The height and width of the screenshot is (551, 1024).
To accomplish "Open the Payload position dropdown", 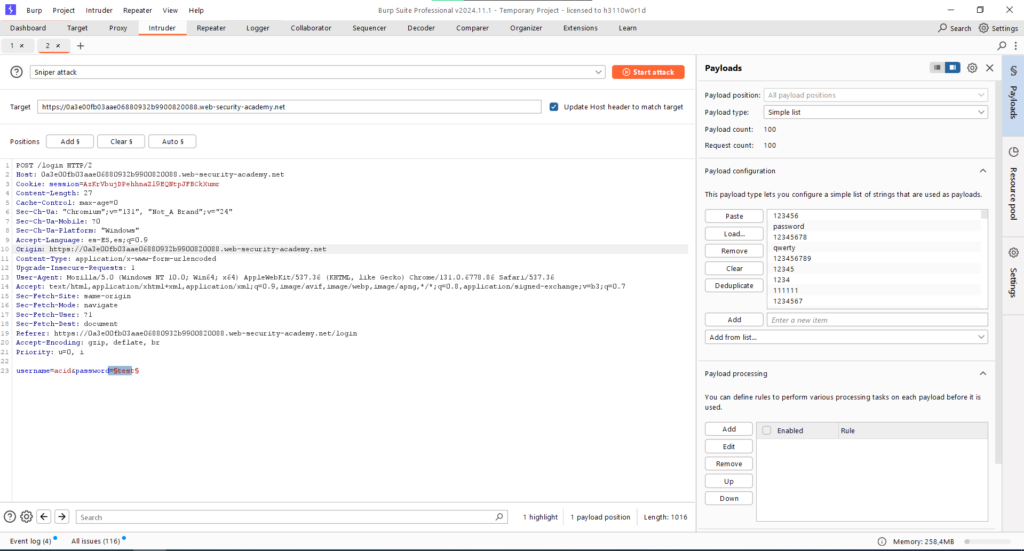I will pos(876,95).
